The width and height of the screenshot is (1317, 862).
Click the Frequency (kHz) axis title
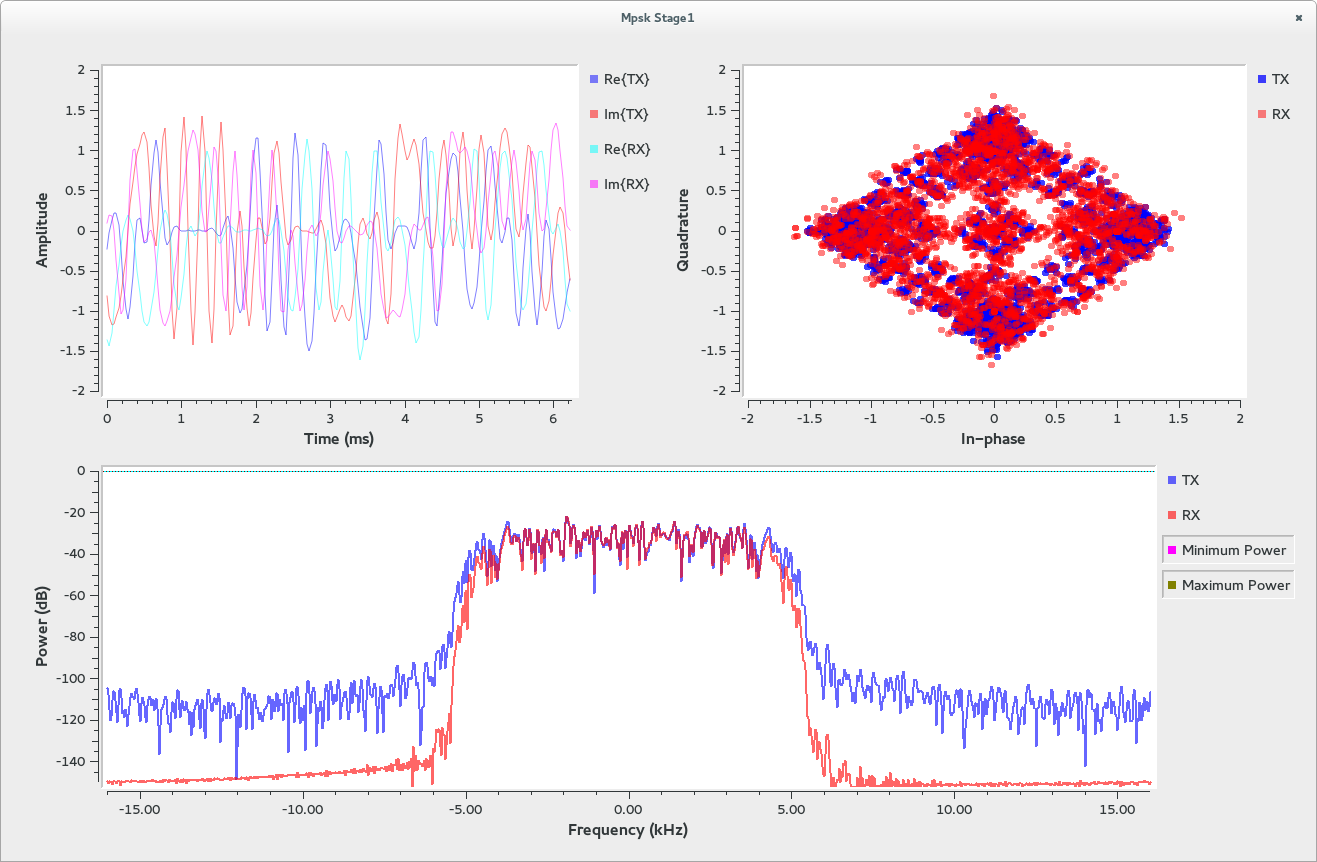628,830
